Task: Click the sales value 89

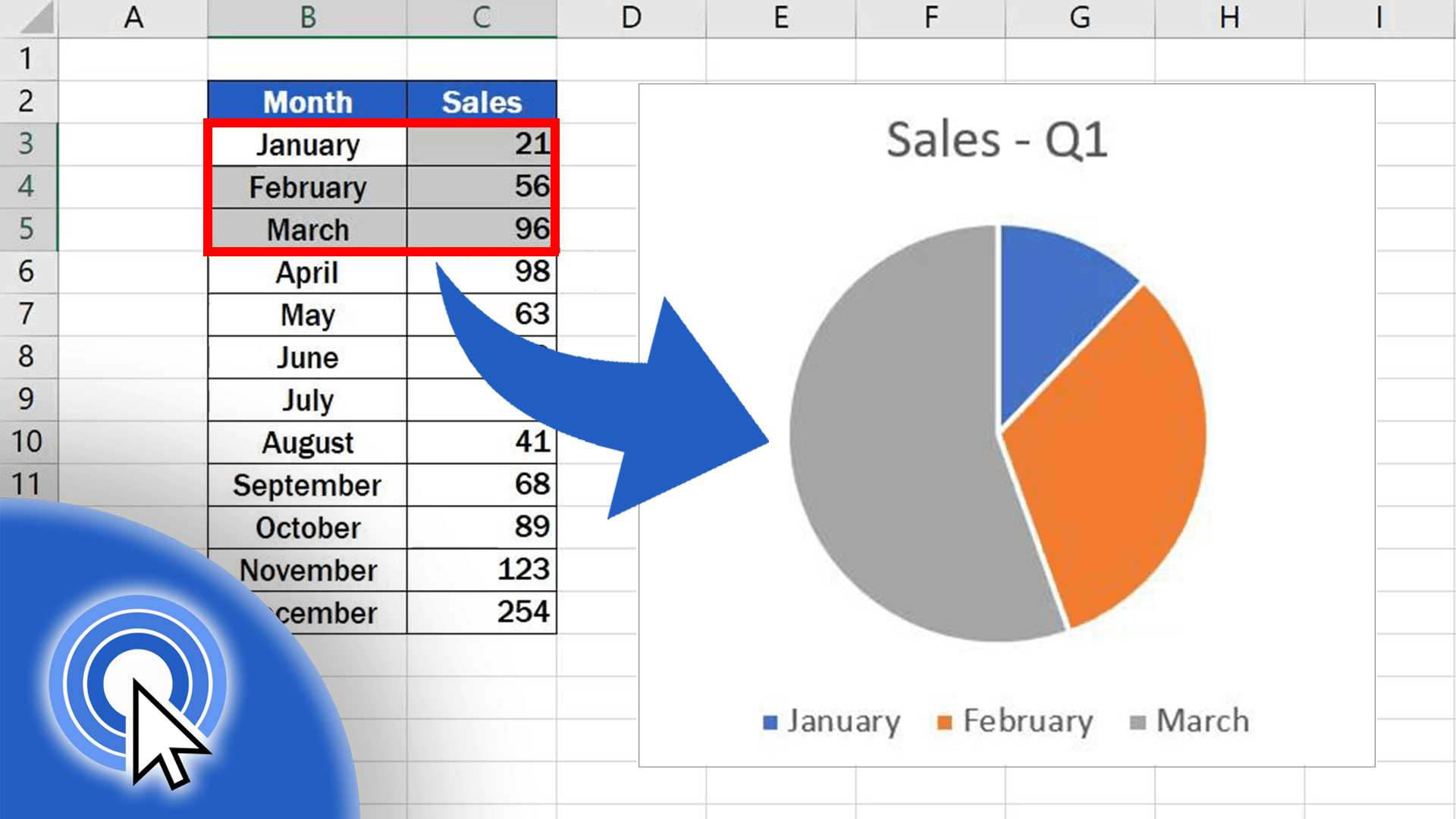Action: [482, 527]
